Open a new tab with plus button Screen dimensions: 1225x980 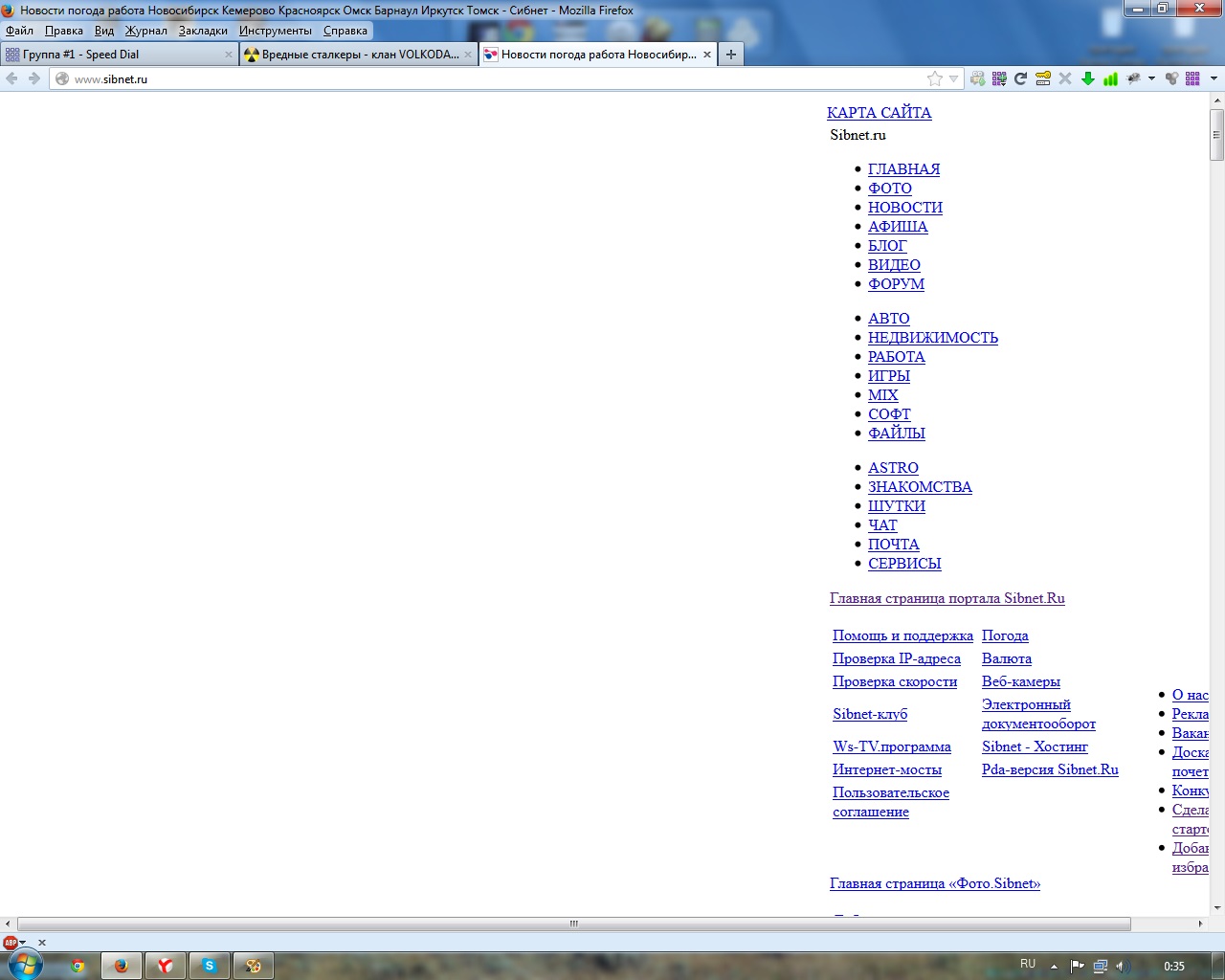[731, 55]
